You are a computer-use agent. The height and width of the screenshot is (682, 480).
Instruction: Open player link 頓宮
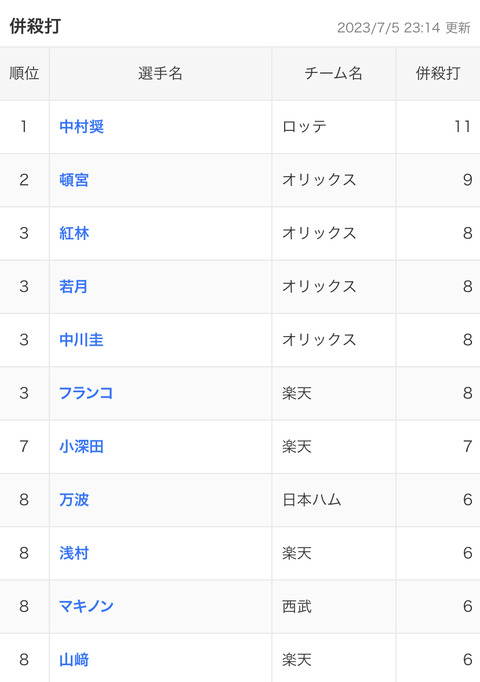point(74,180)
